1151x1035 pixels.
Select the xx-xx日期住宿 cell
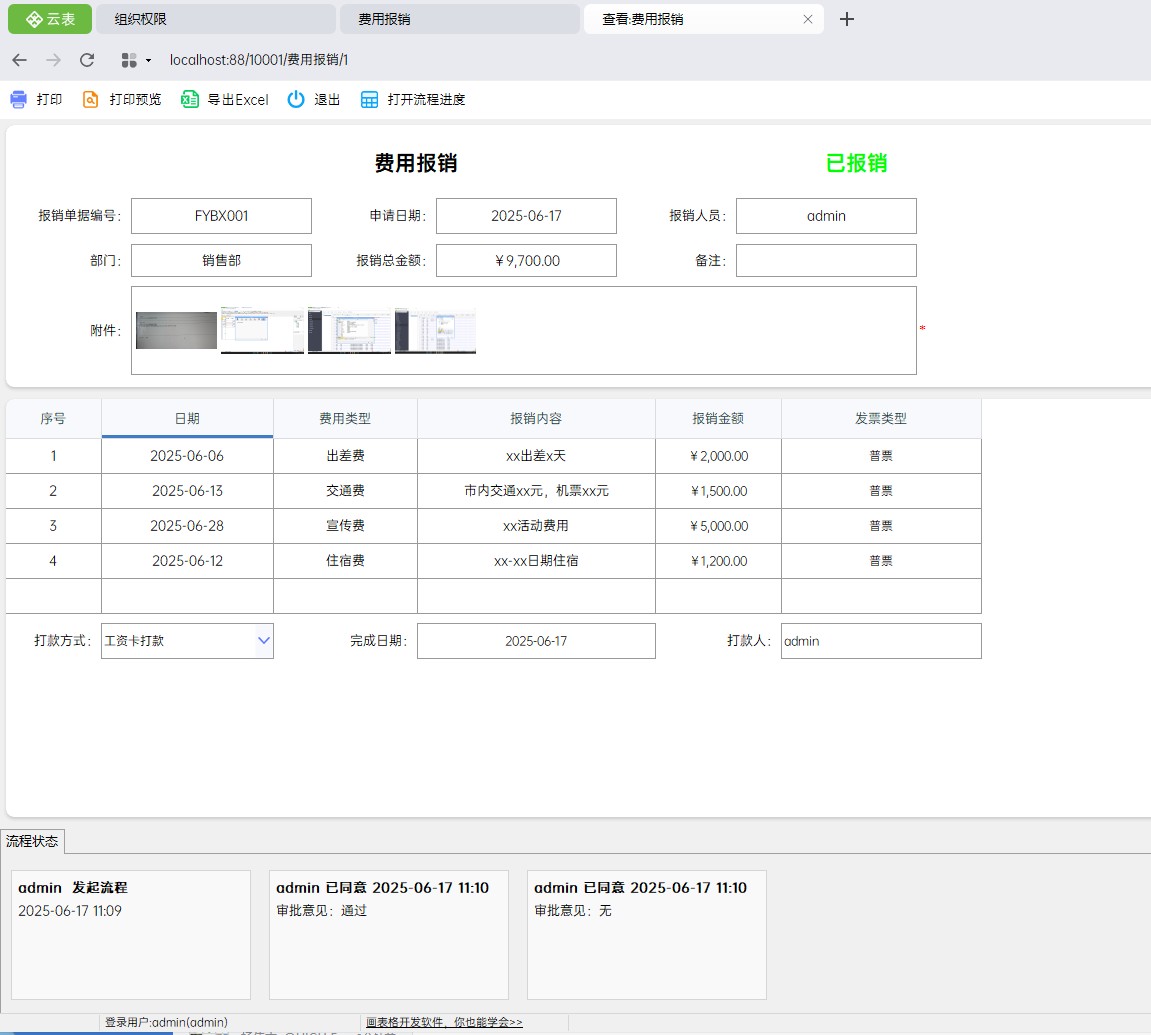click(x=536, y=561)
